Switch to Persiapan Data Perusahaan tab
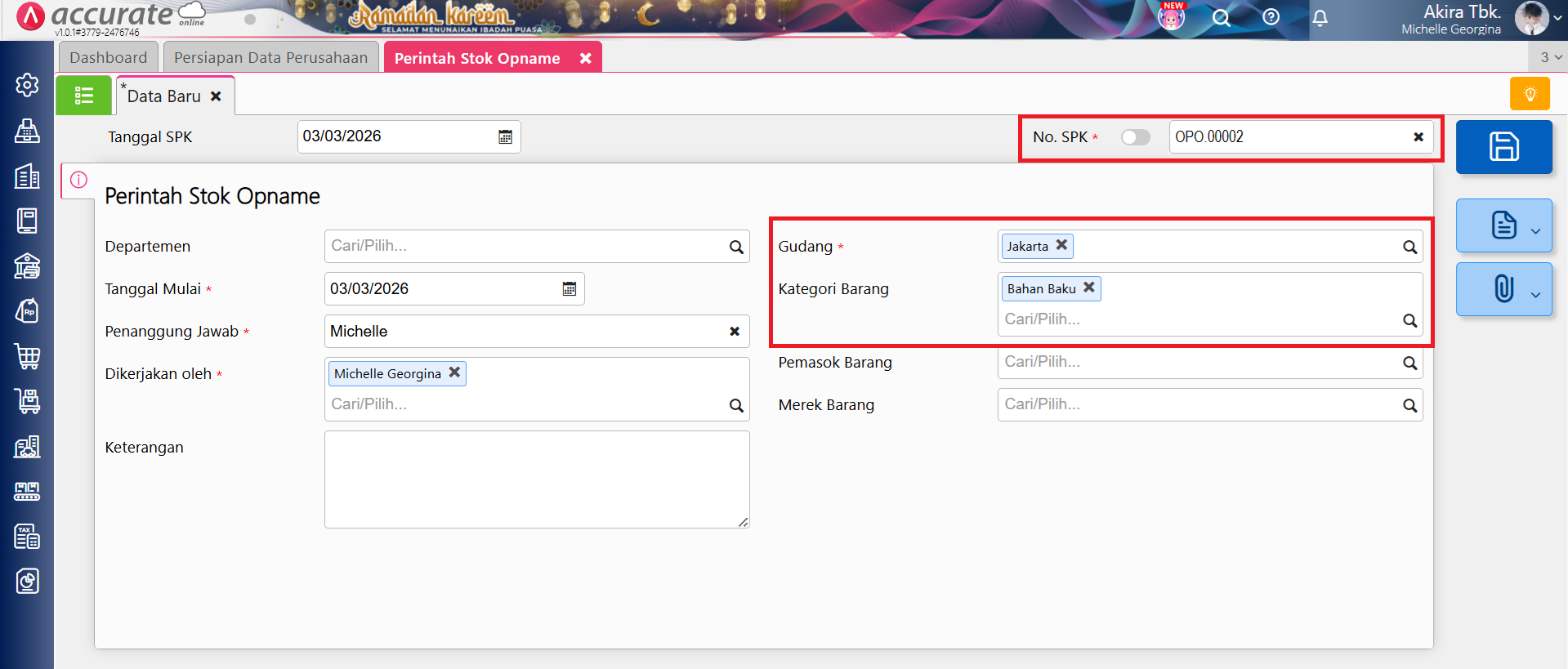The height and width of the screenshot is (669, 1568). click(270, 58)
